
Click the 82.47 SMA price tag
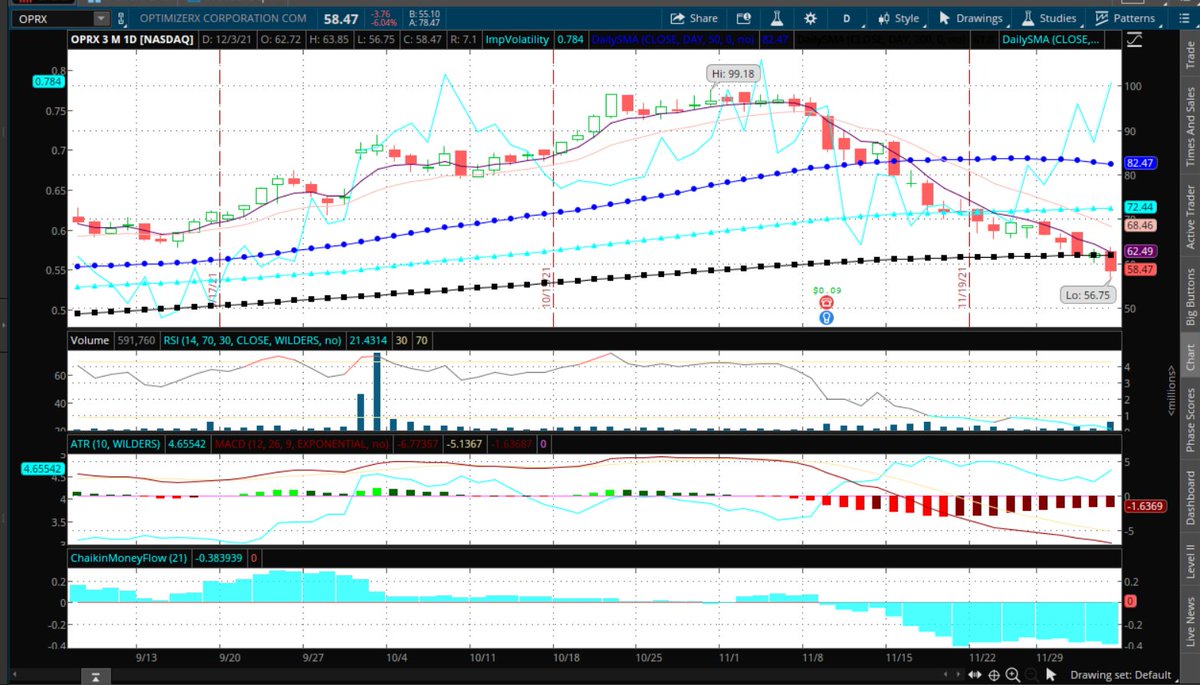(x=1141, y=163)
